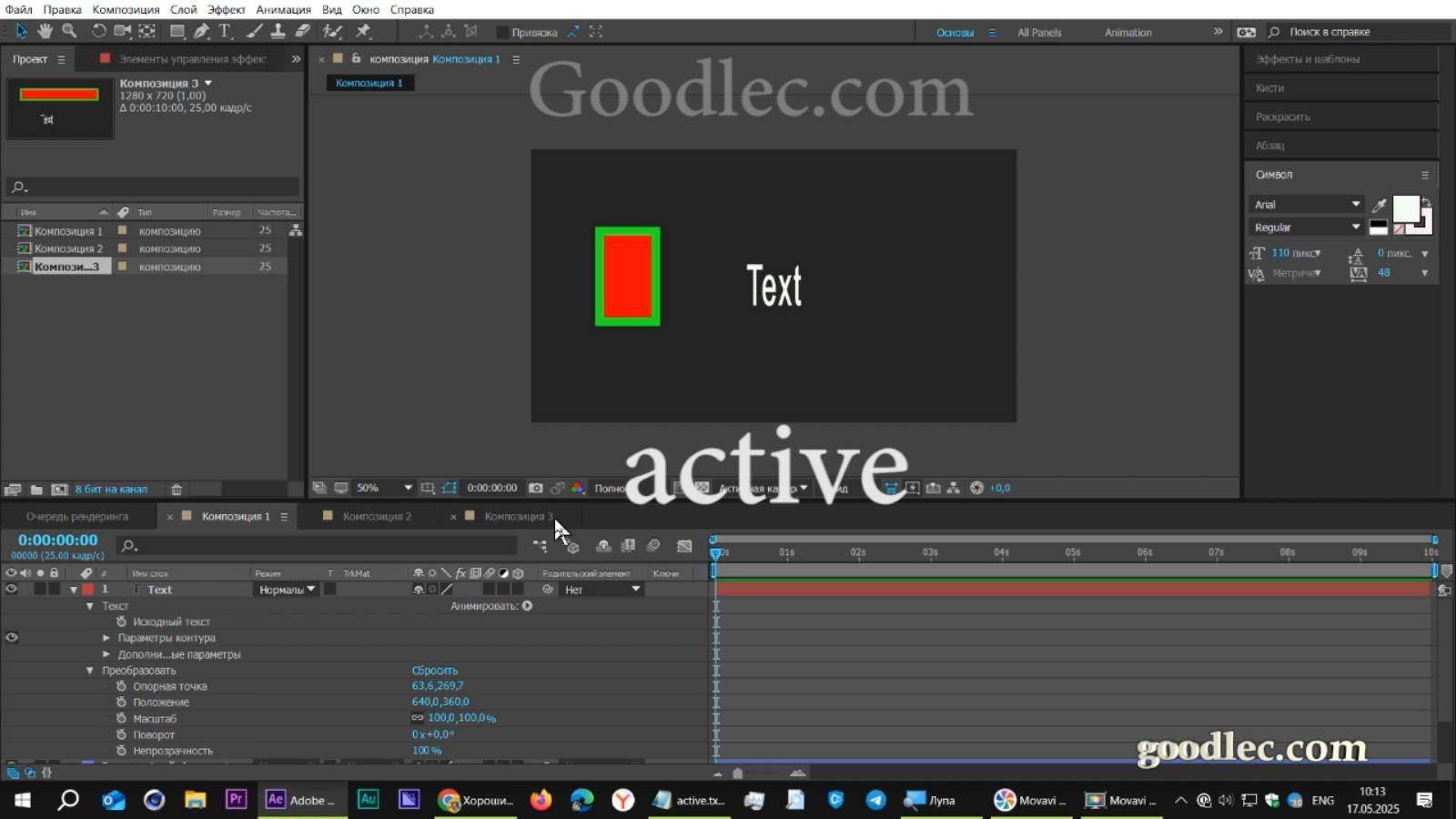Select the Horizontal Type tool

click(225, 32)
